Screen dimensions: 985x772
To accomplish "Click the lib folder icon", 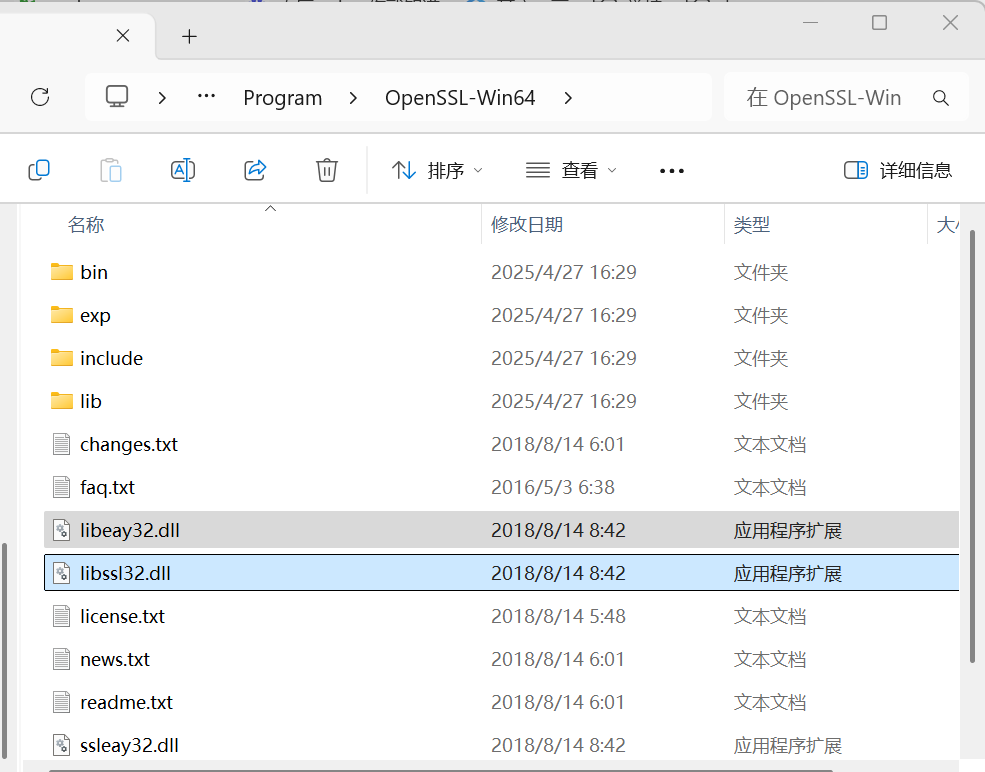I will tap(62, 401).
